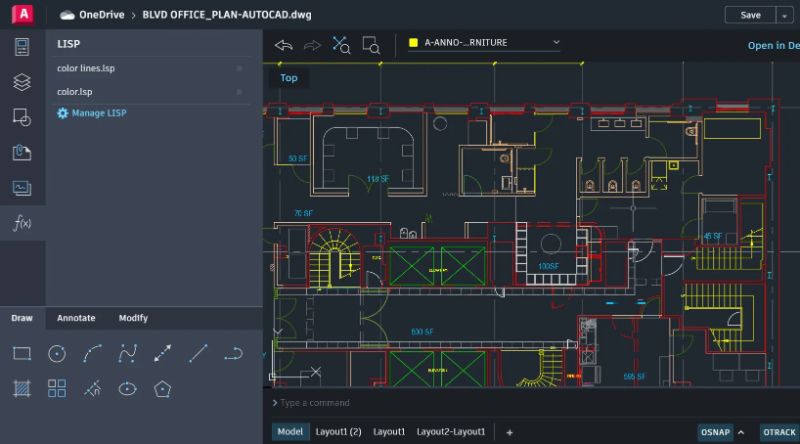The image size is (800, 444).
Task: Open options for color.lsp
Action: (239, 92)
